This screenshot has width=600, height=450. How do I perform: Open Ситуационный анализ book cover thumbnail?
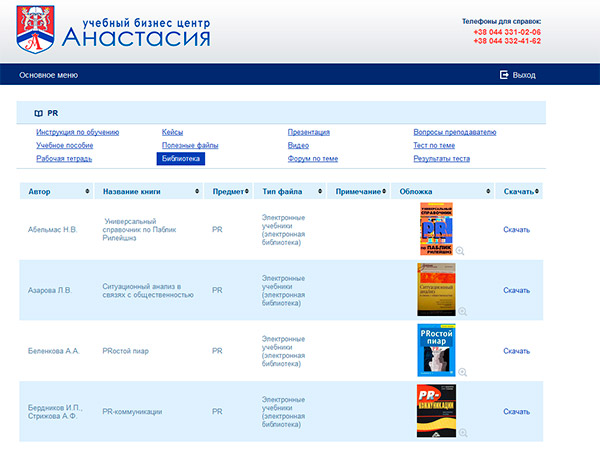(x=436, y=288)
